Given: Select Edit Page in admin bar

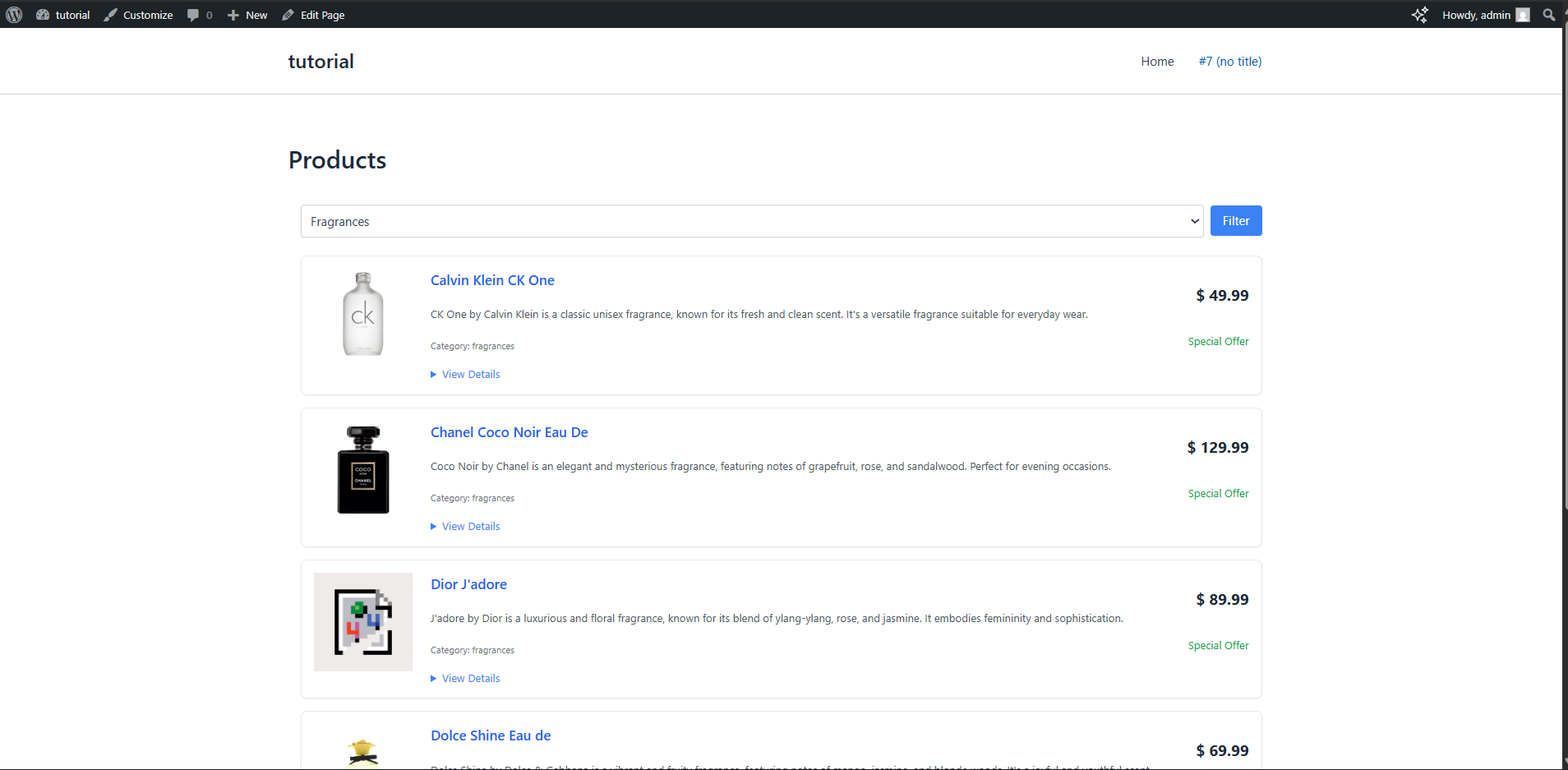Looking at the screenshot, I should tap(322, 15).
